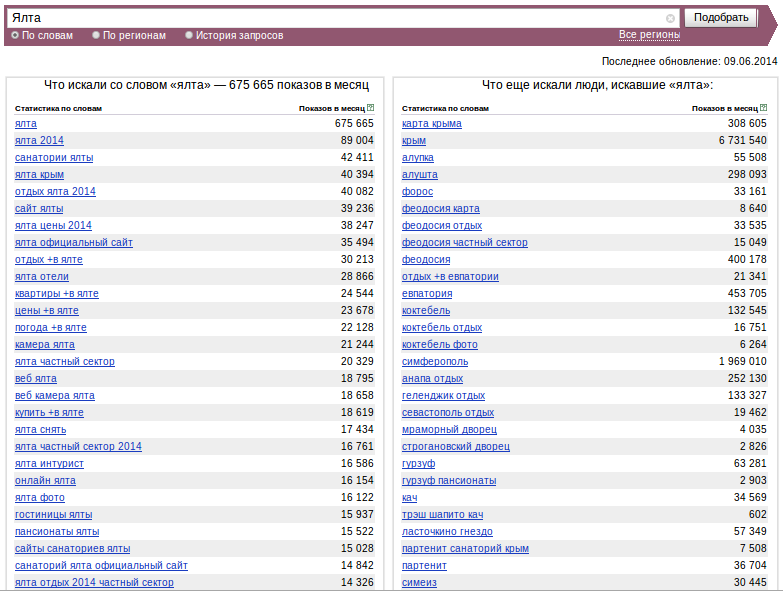Image resolution: width=783 pixels, height=591 pixels.
Task: Open the ялта частный сектор link
Action: [x=65, y=361]
